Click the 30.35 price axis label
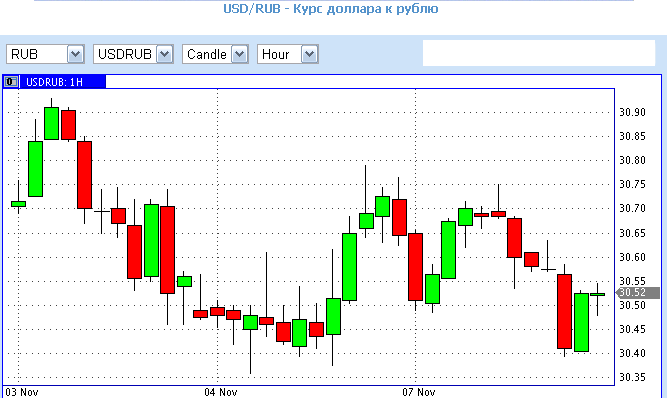 pyautogui.click(x=632, y=377)
